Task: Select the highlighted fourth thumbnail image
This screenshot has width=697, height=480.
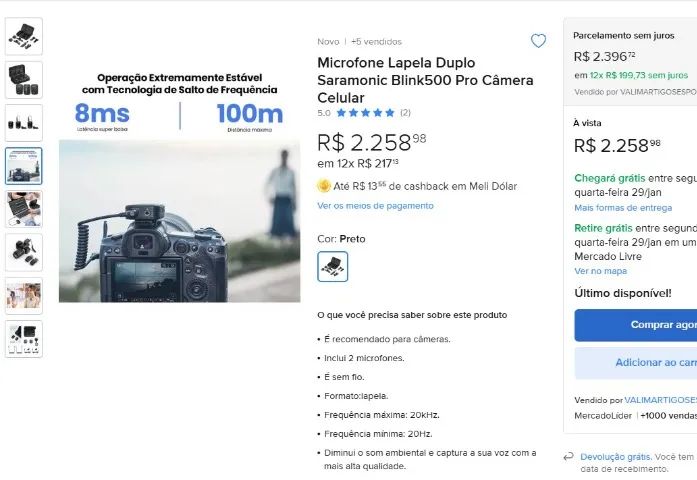Action: click(24, 166)
